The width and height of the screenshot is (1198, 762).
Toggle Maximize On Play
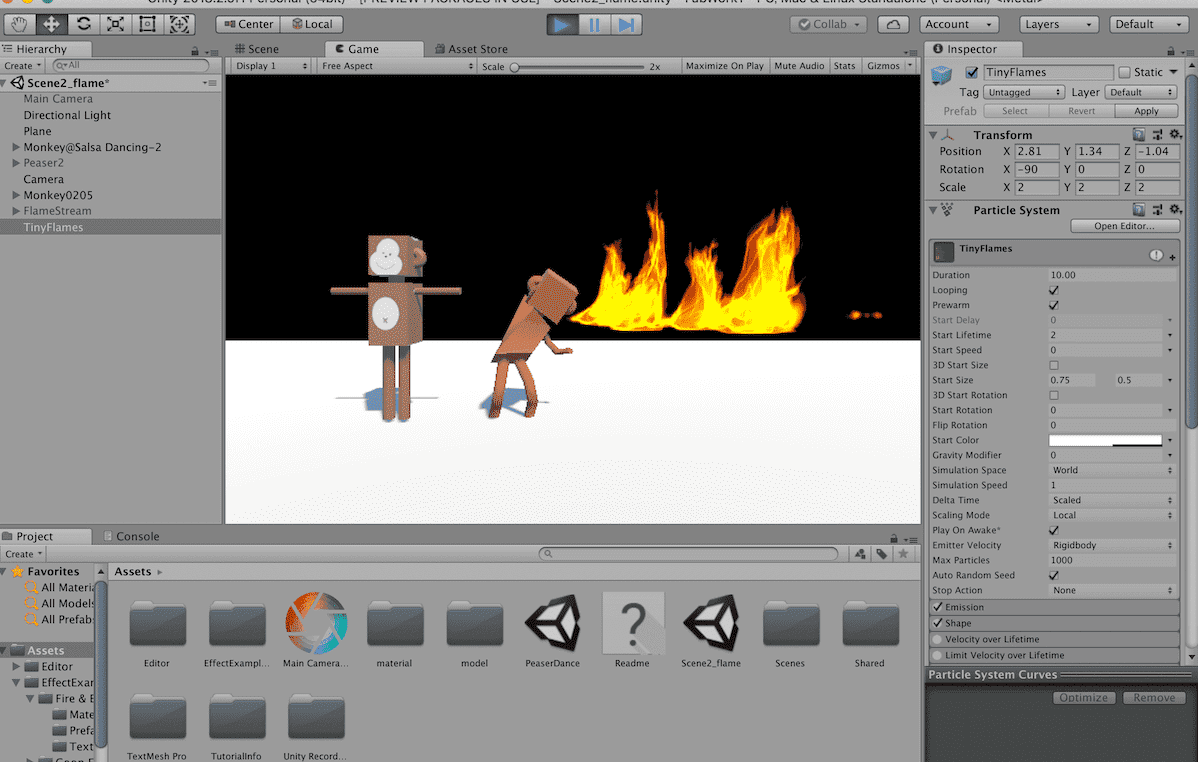(724, 66)
